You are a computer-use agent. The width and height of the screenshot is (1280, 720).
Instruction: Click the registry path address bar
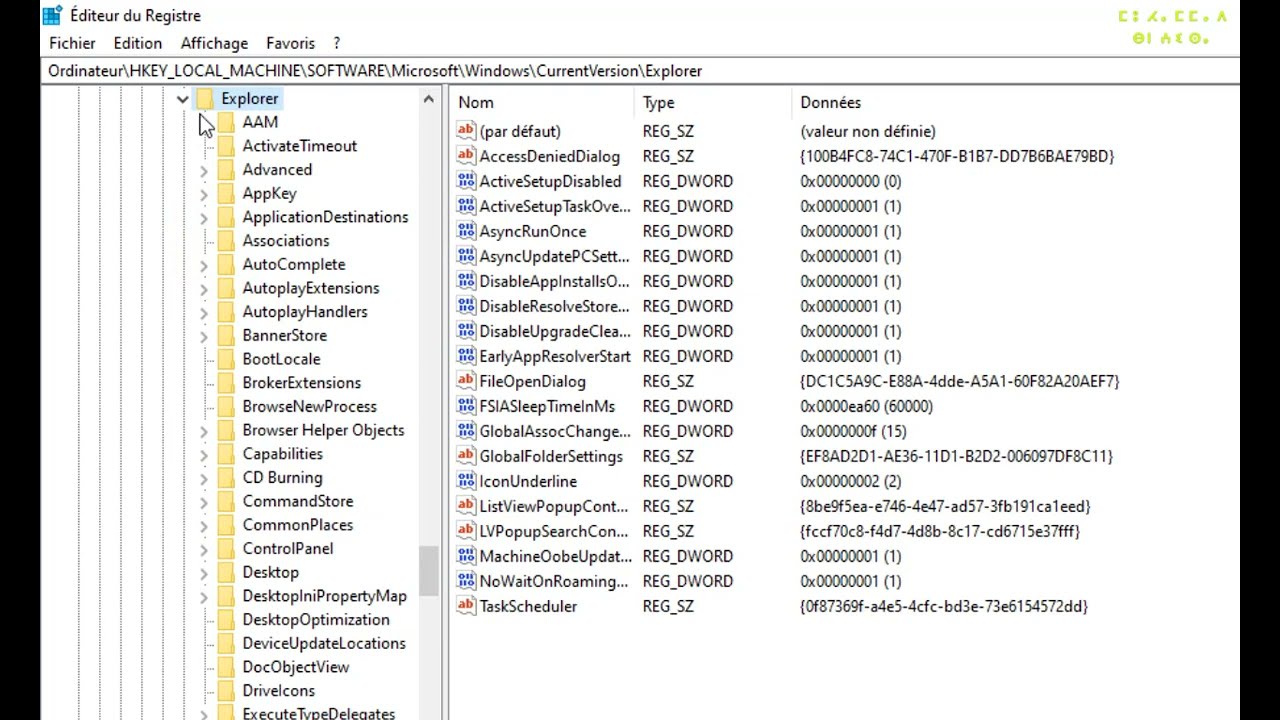tap(640, 71)
